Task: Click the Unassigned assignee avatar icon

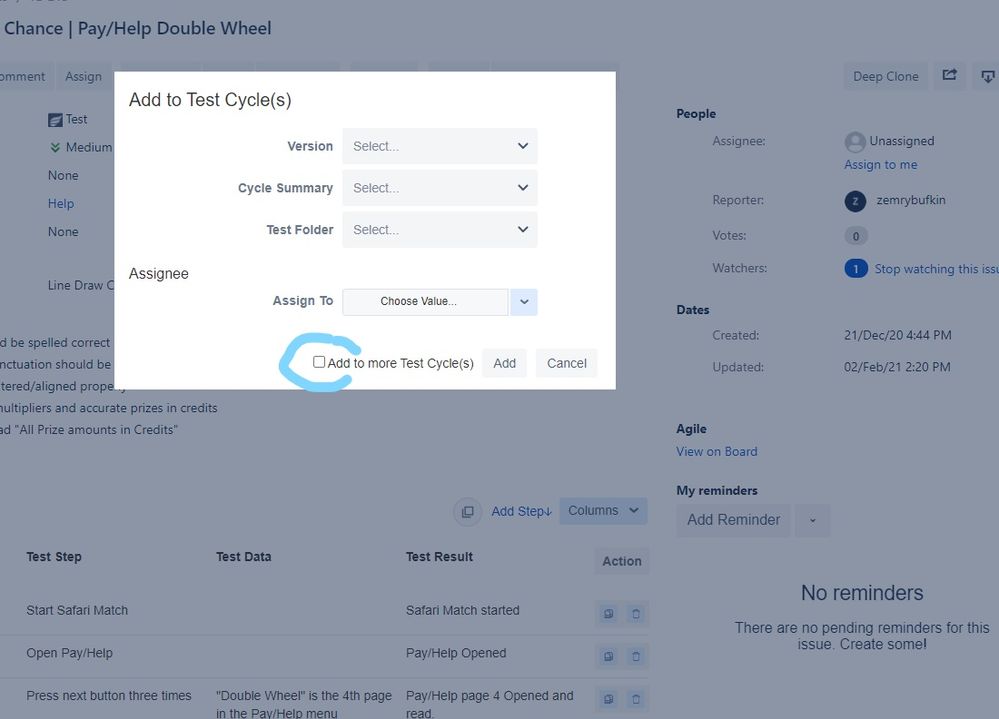Action: (855, 142)
